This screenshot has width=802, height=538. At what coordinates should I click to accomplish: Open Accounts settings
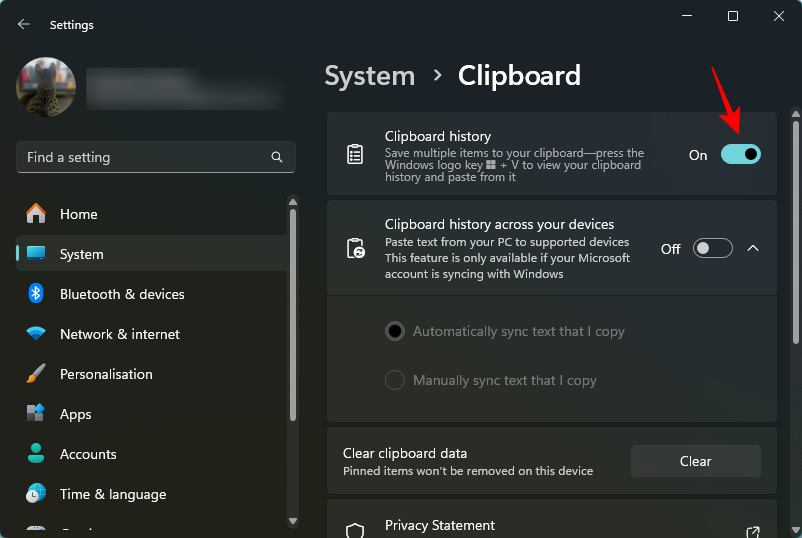tap(152, 454)
